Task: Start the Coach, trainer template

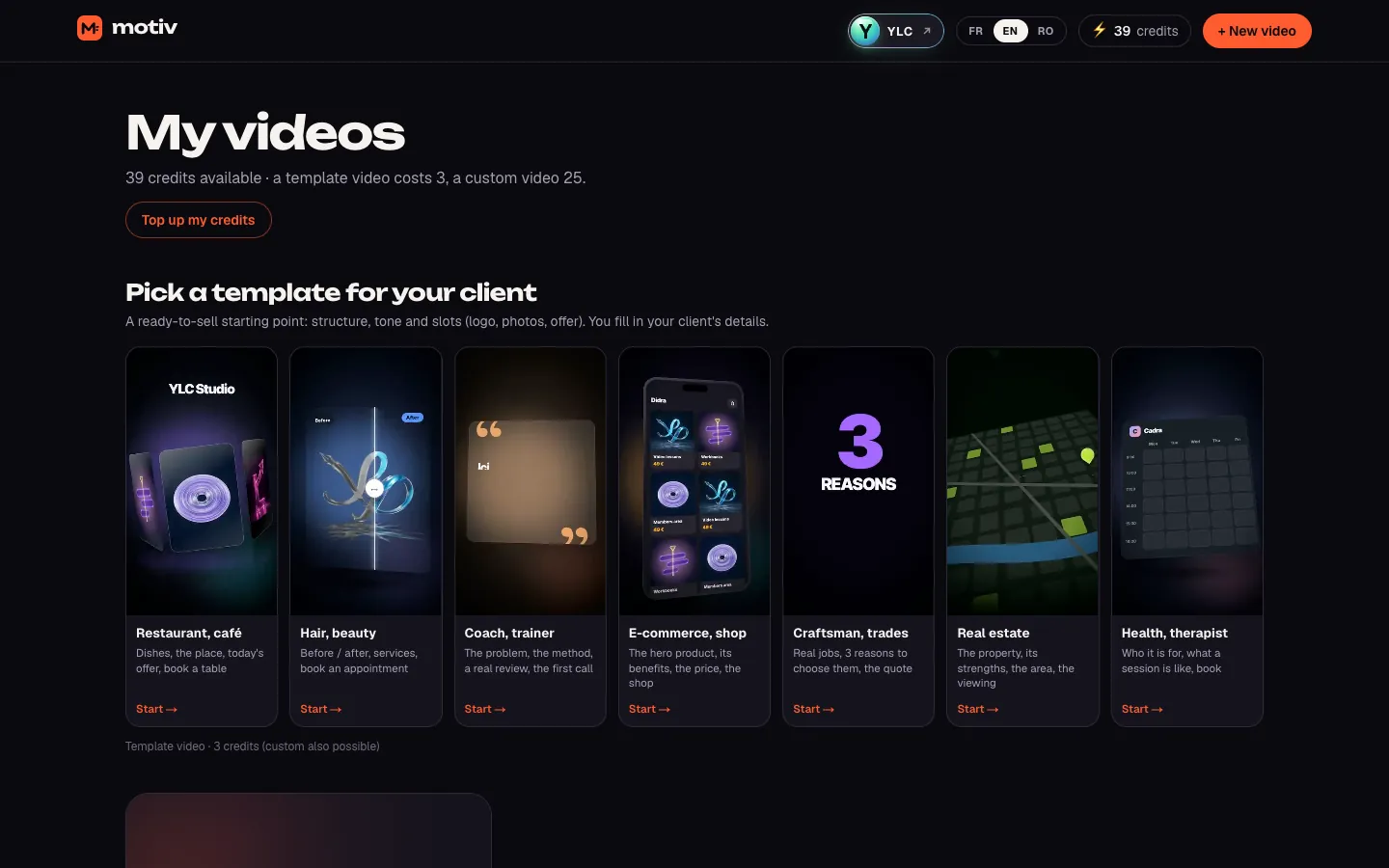Action: click(485, 709)
